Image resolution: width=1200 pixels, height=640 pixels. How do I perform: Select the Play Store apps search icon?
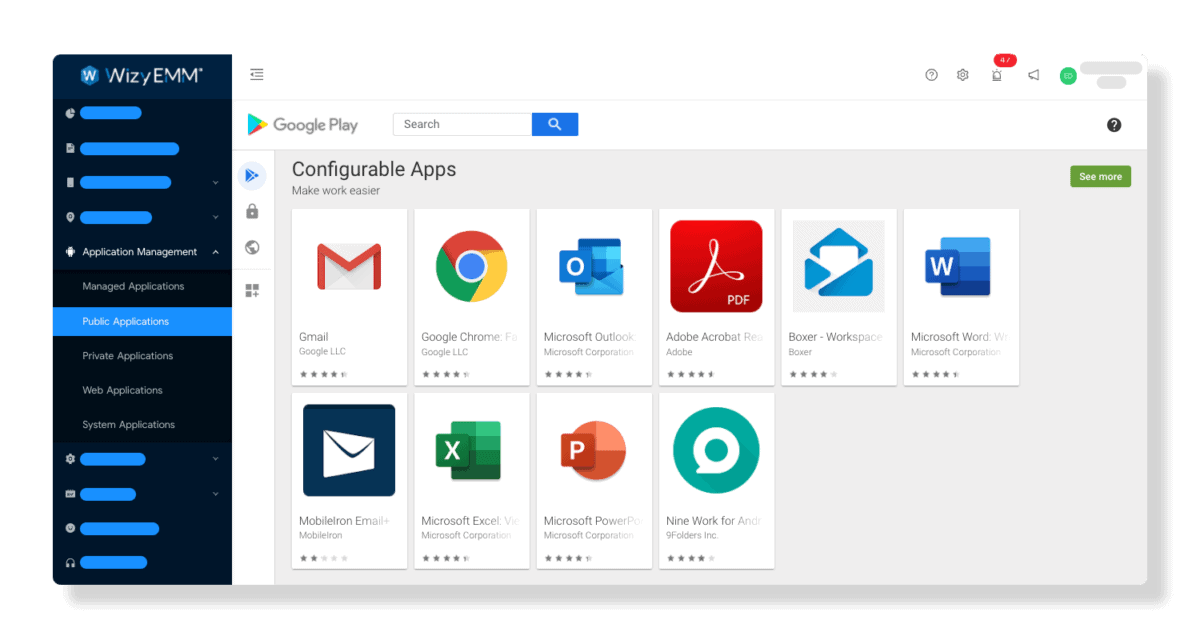253,175
